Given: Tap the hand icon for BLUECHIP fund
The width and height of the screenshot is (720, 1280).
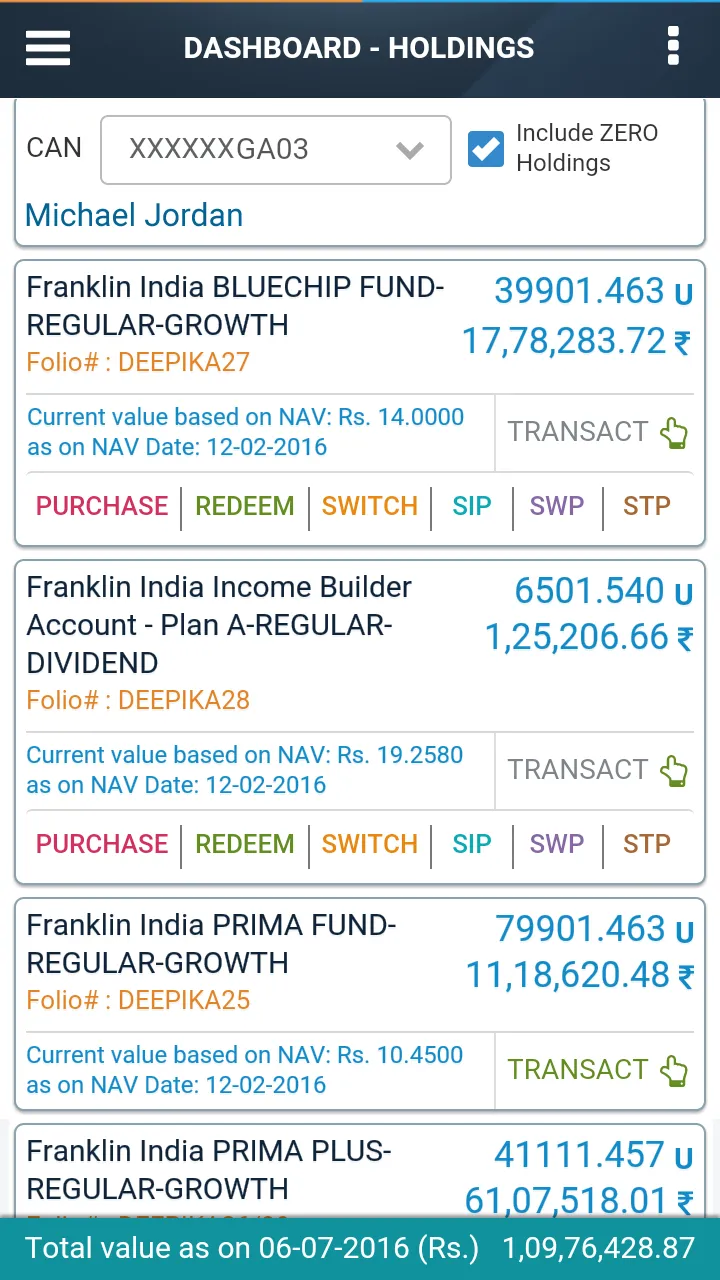Looking at the screenshot, I should (675, 433).
